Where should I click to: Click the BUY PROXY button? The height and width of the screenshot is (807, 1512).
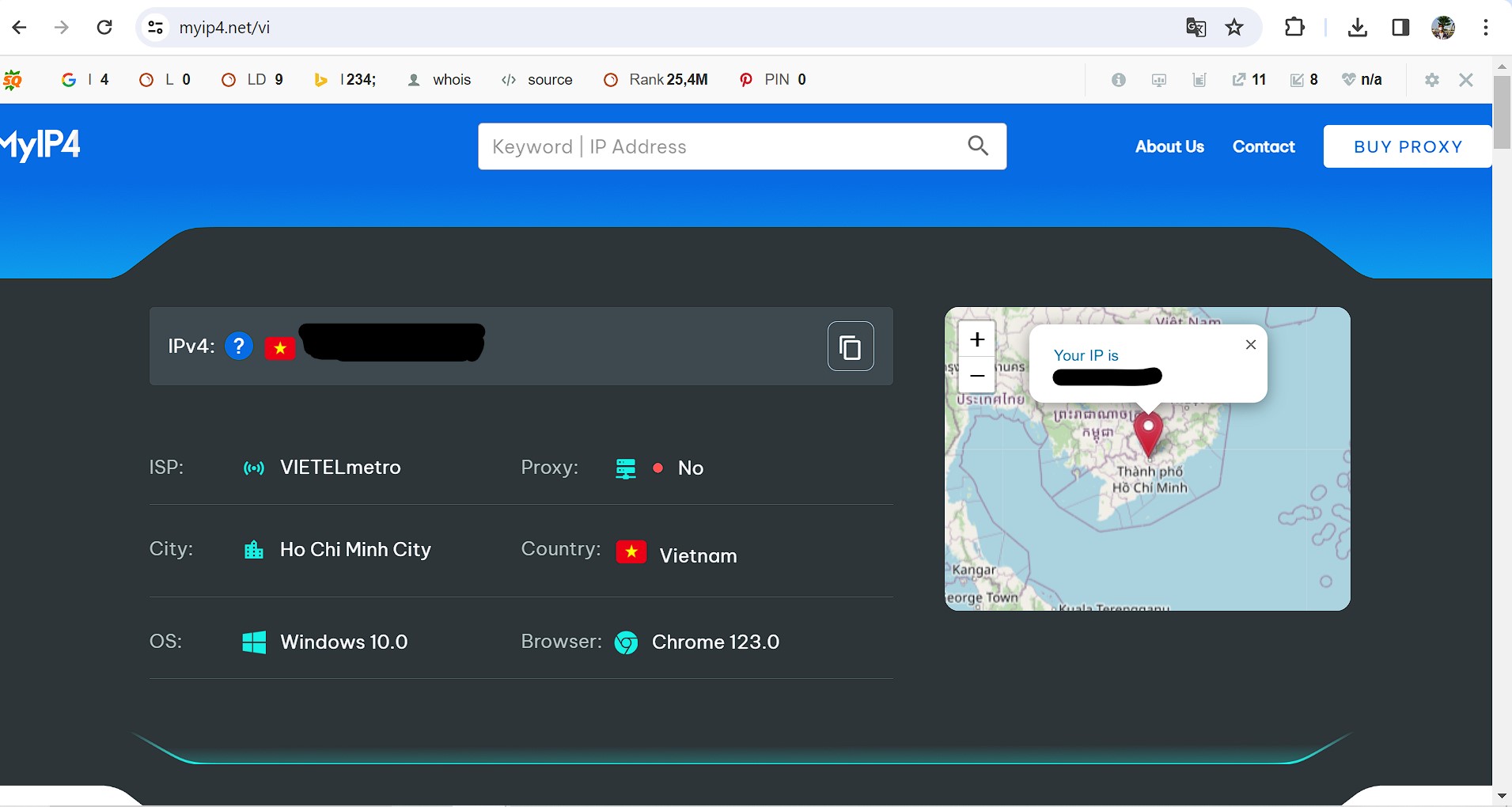pyautogui.click(x=1408, y=146)
